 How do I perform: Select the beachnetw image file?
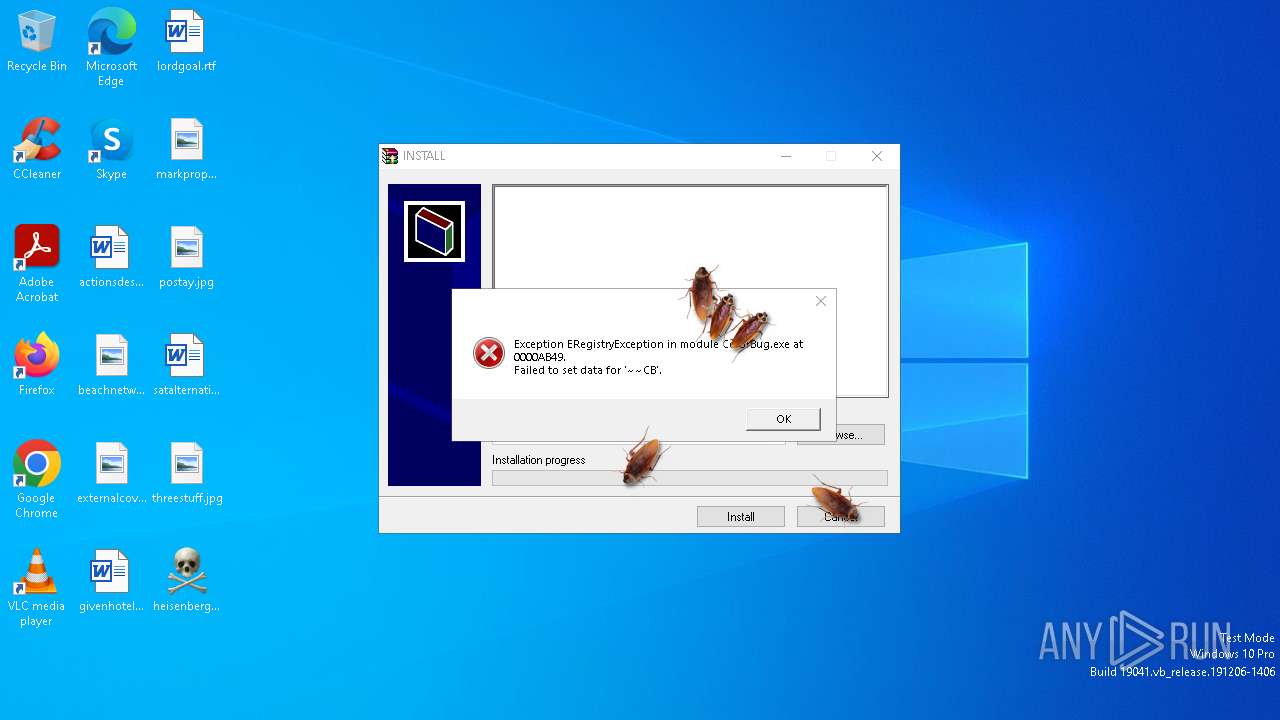(111, 365)
